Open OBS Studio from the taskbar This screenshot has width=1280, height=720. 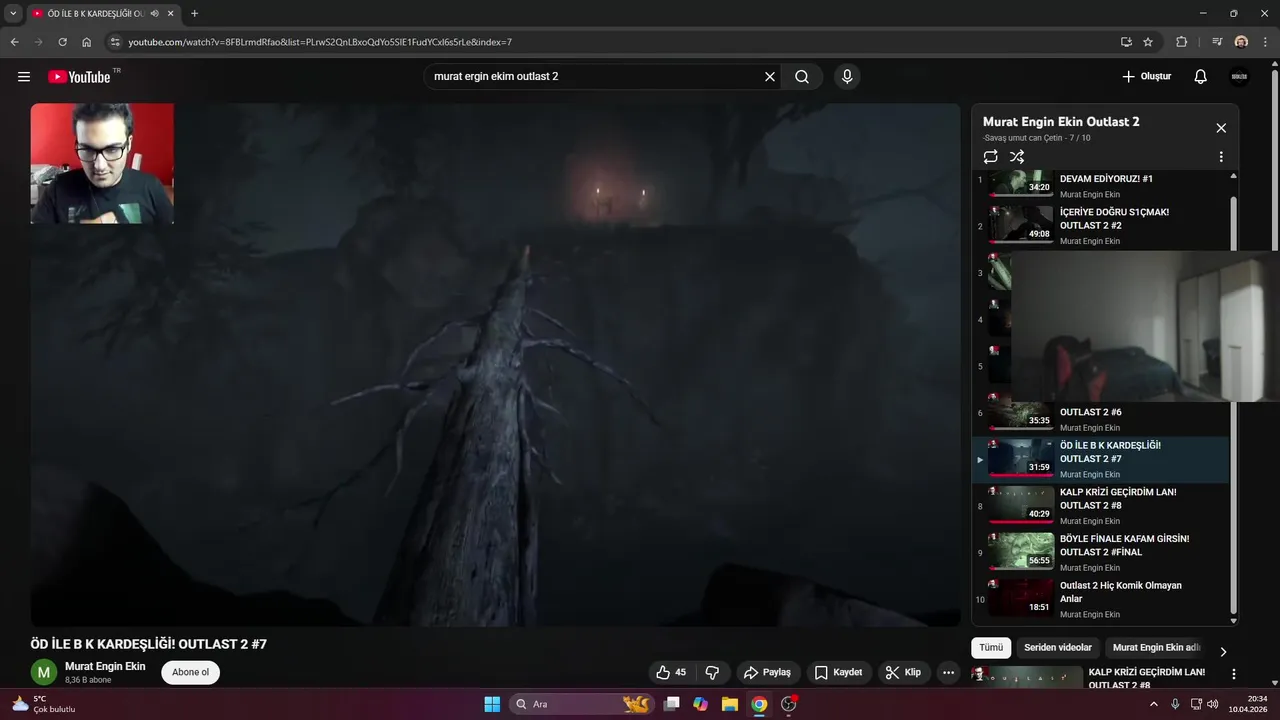(x=788, y=704)
